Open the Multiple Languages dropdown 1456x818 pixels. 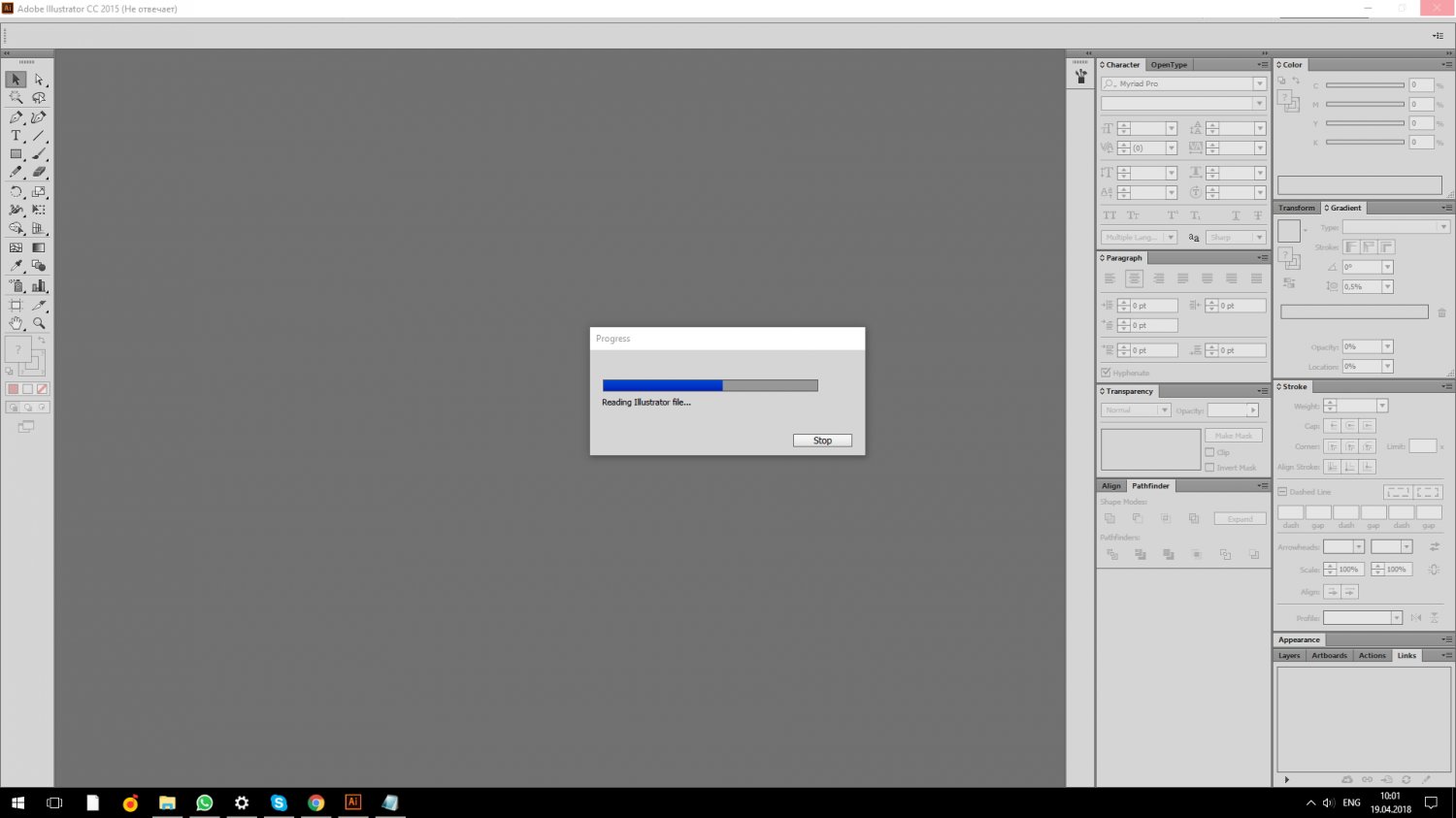click(1171, 238)
